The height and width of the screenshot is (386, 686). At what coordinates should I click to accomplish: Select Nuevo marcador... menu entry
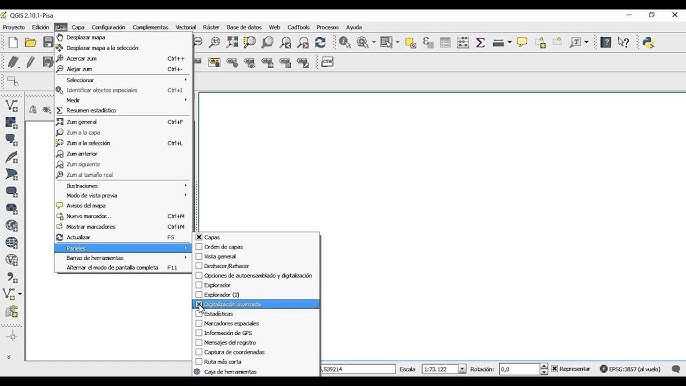123,216
